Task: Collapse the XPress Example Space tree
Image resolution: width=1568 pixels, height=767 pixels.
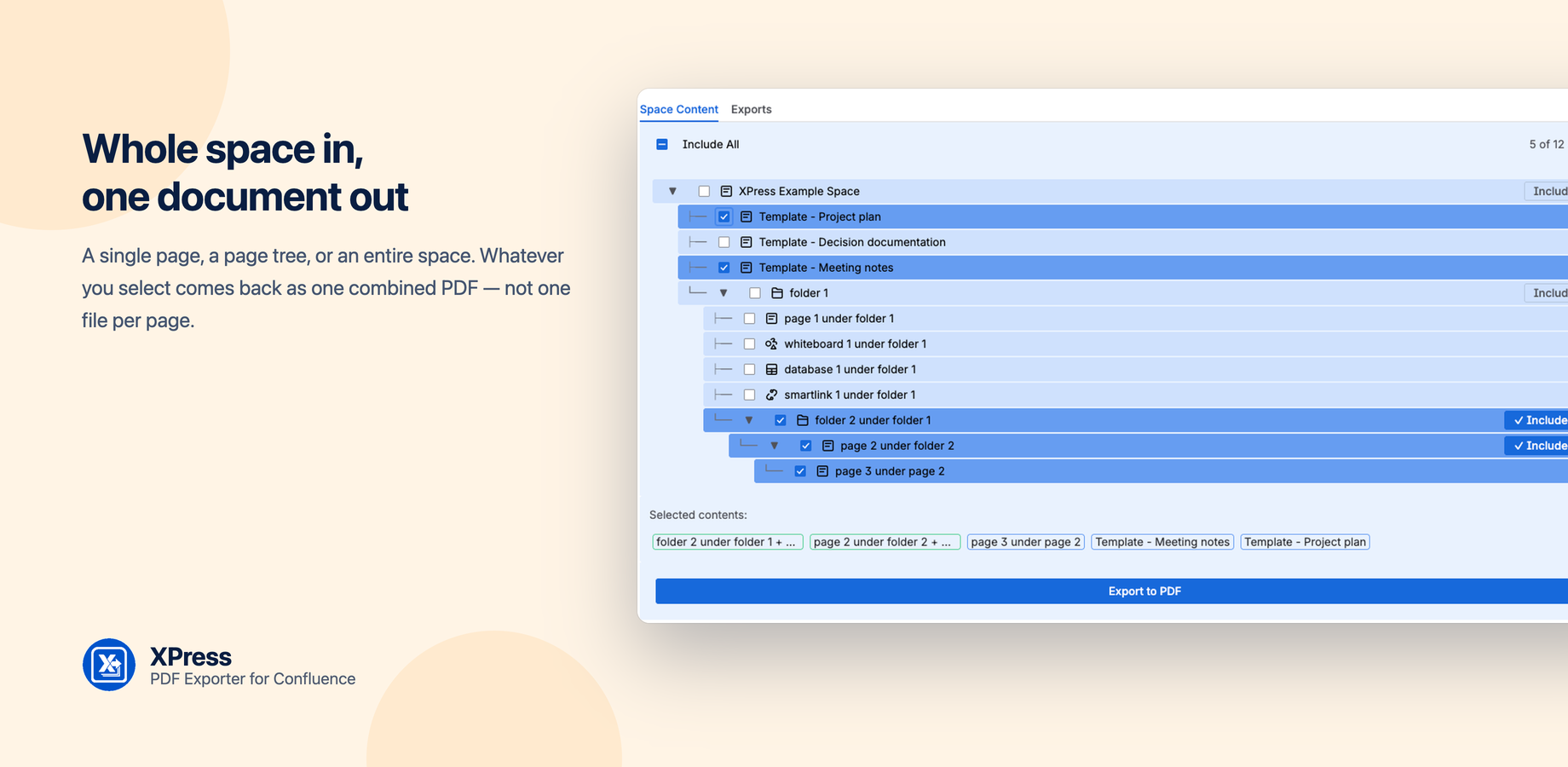Action: pos(673,191)
